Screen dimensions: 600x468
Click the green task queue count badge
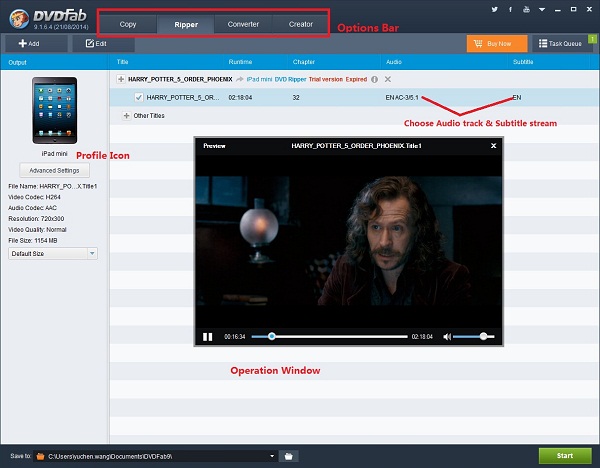592,39
